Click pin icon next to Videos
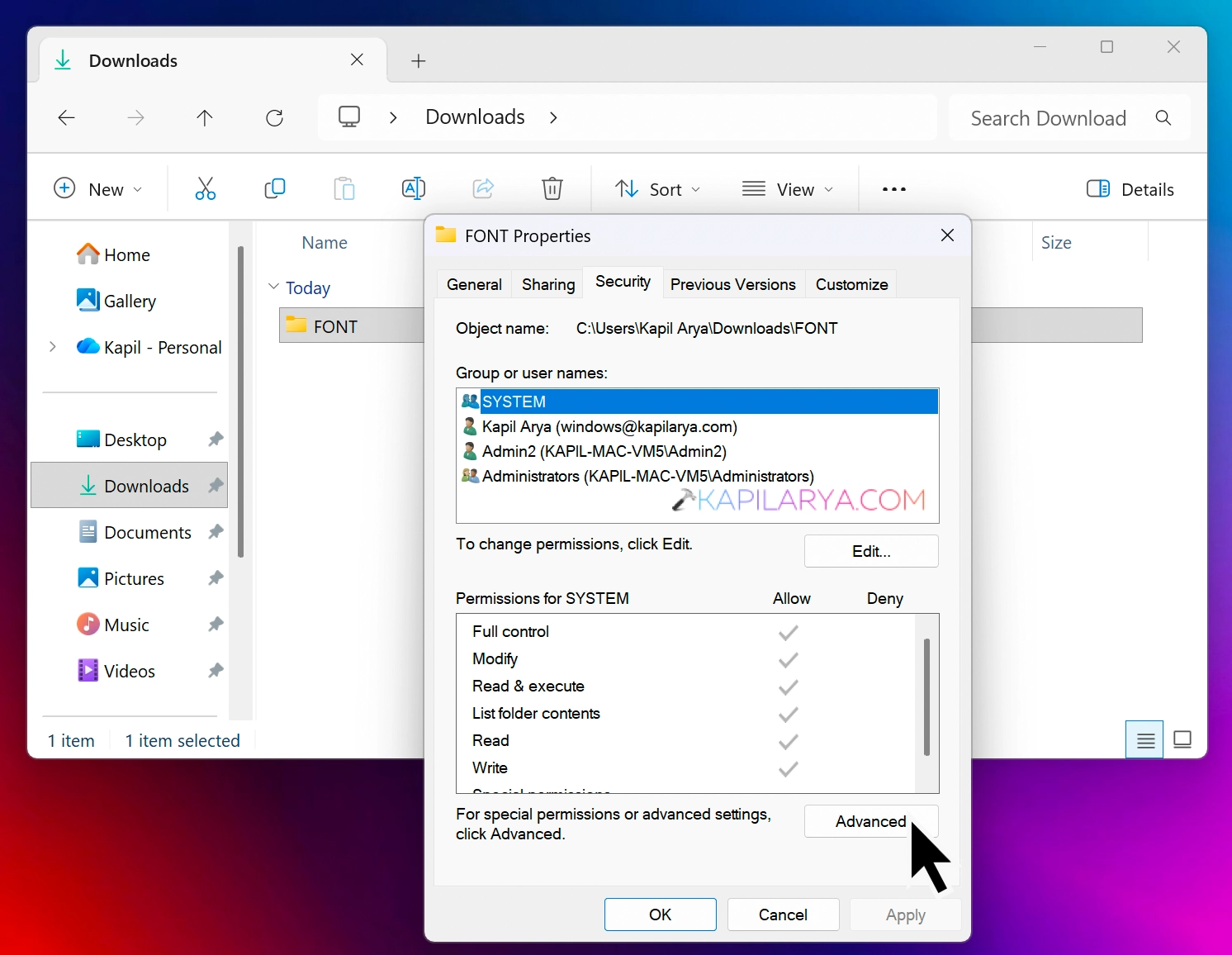Viewport: 1232px width, 955px height. point(216,671)
